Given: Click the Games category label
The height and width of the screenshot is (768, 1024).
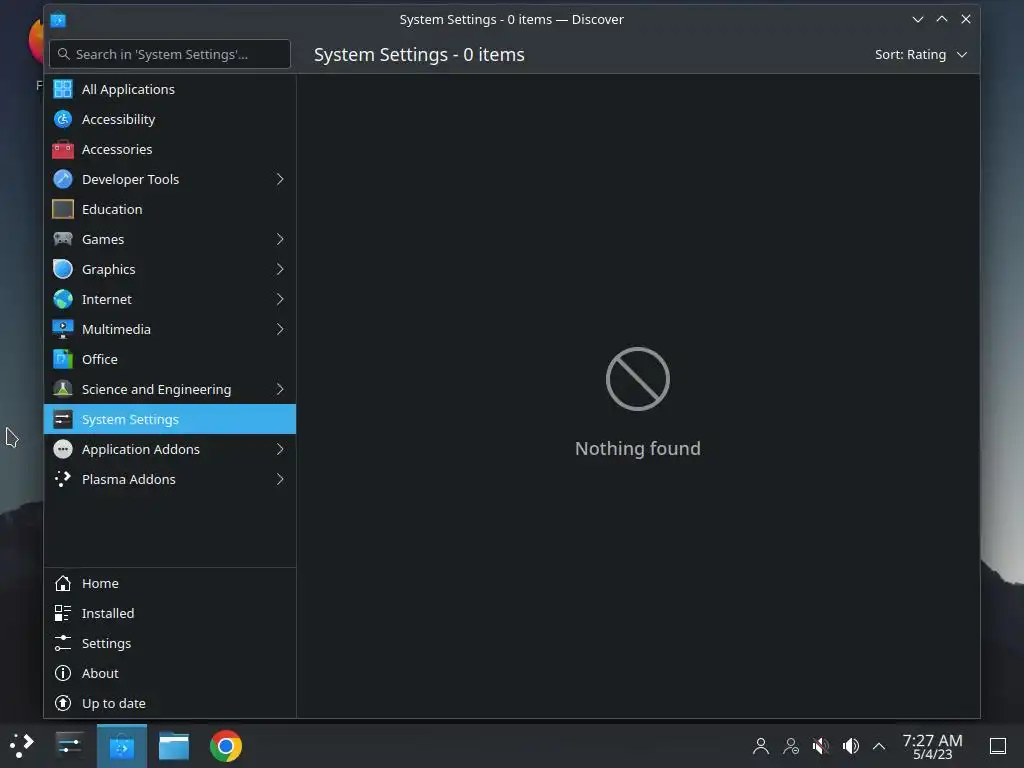Looking at the screenshot, I should click(x=103, y=239).
